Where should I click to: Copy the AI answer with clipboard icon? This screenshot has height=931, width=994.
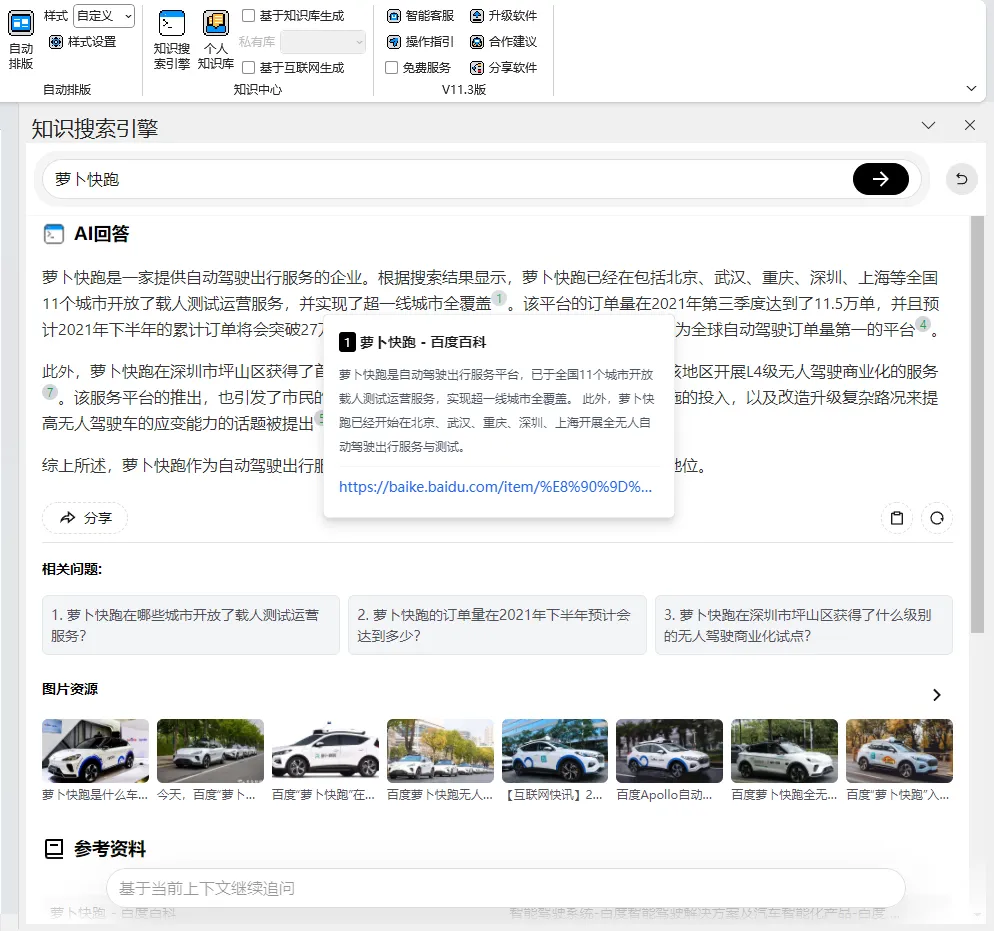pyautogui.click(x=897, y=518)
